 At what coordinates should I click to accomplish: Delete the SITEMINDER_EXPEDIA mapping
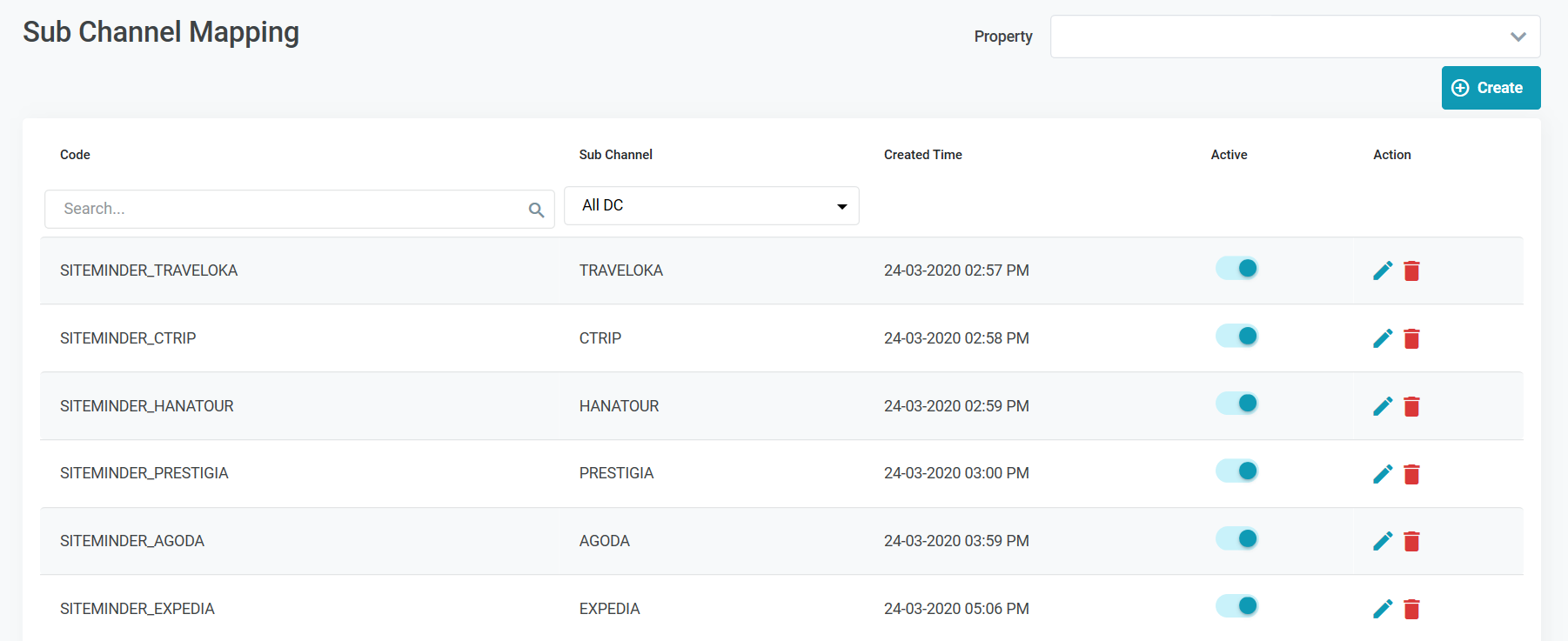click(1411, 609)
